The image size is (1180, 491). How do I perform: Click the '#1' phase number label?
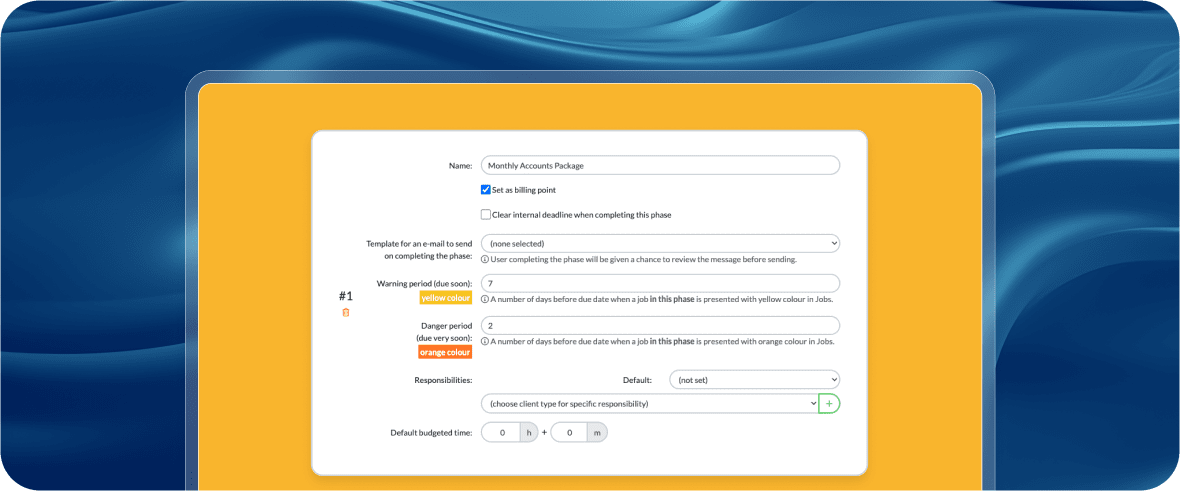click(346, 296)
